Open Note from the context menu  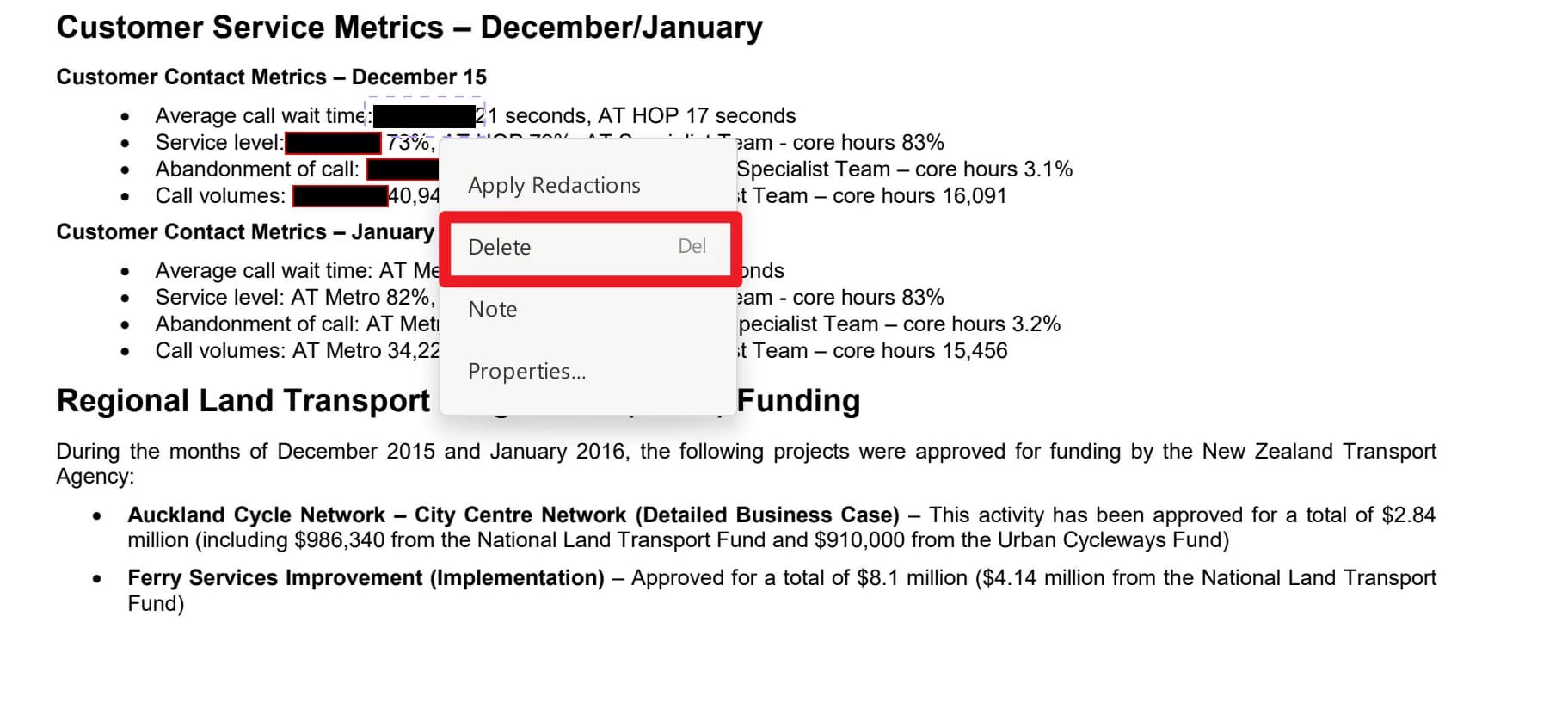tap(492, 309)
